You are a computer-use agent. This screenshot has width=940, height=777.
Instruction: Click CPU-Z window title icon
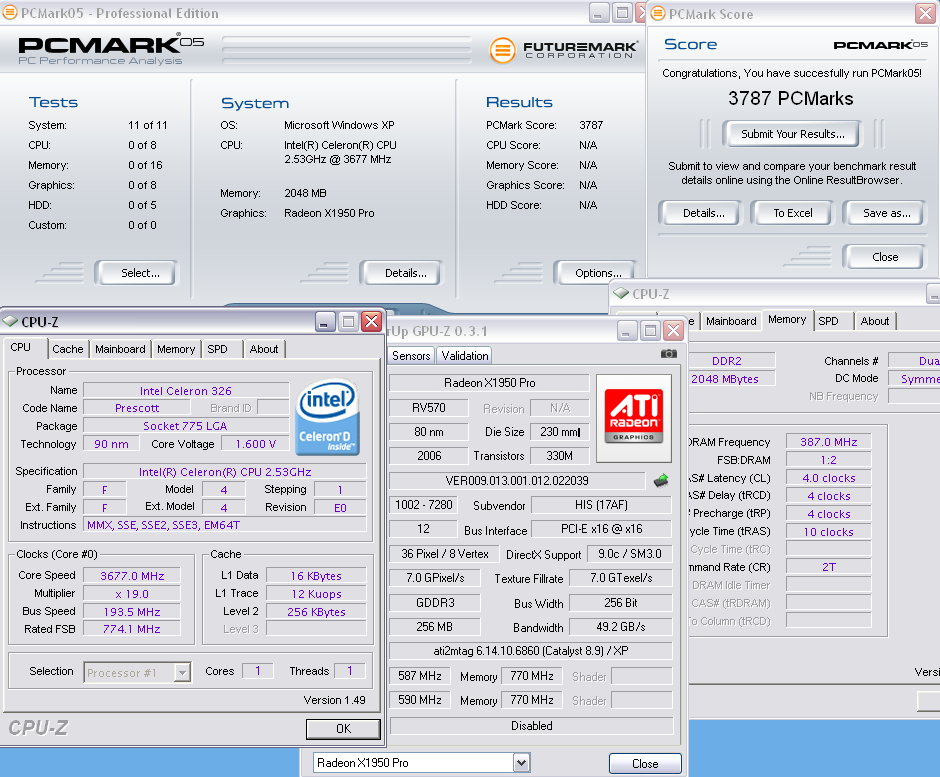(10, 321)
